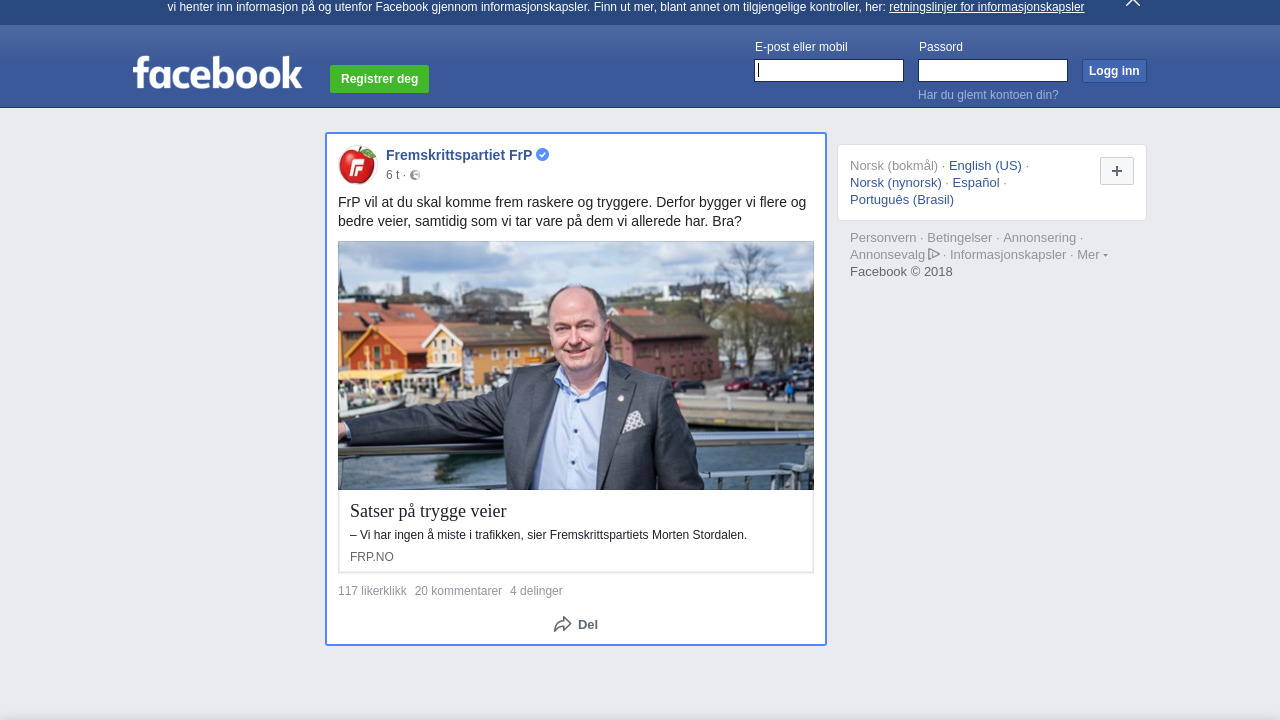Image resolution: width=1280 pixels, height=720 pixels.
Task: Focus the E-post eller mobil field
Action: 829,70
